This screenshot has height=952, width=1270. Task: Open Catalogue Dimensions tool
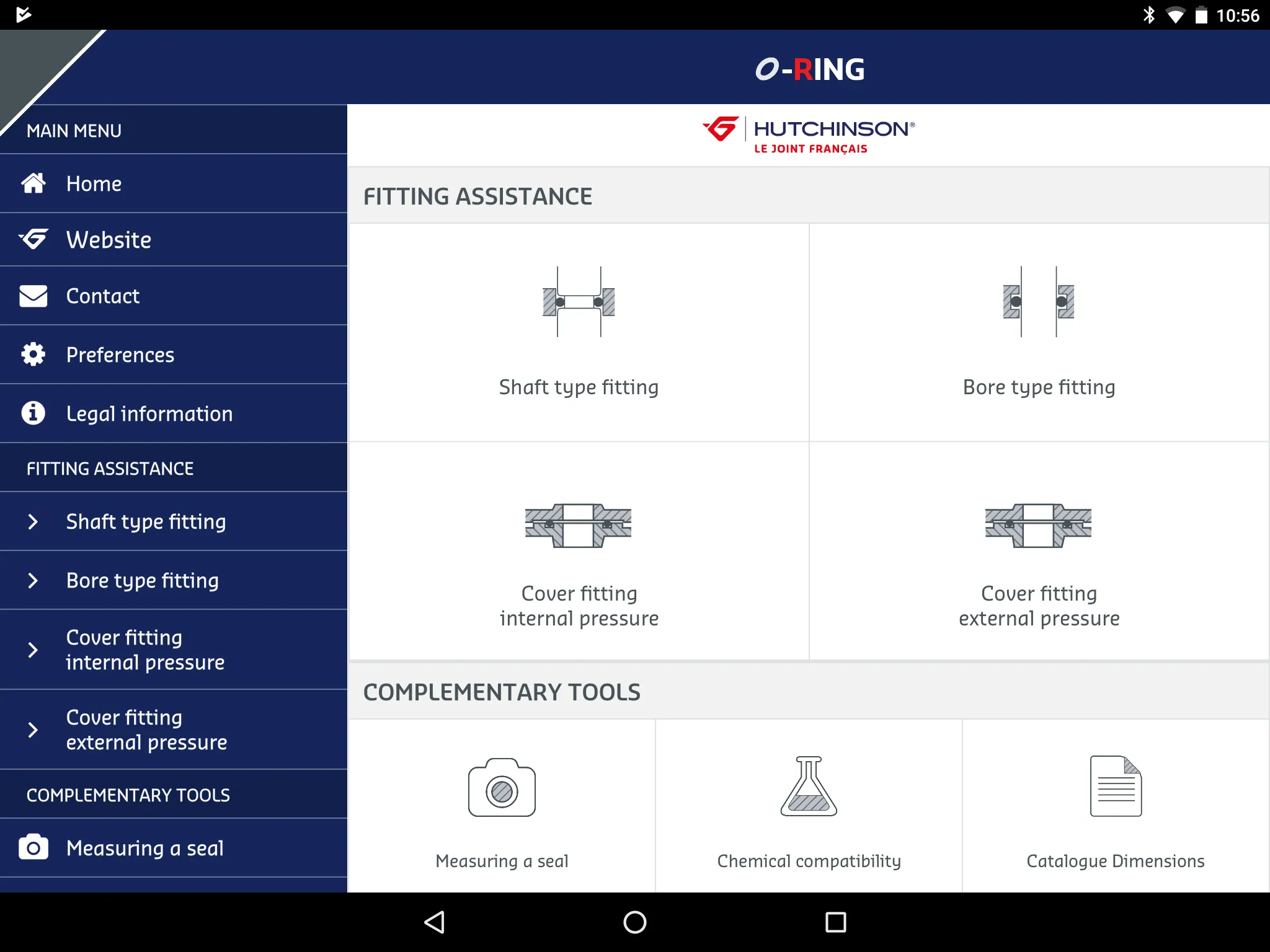tap(1114, 800)
